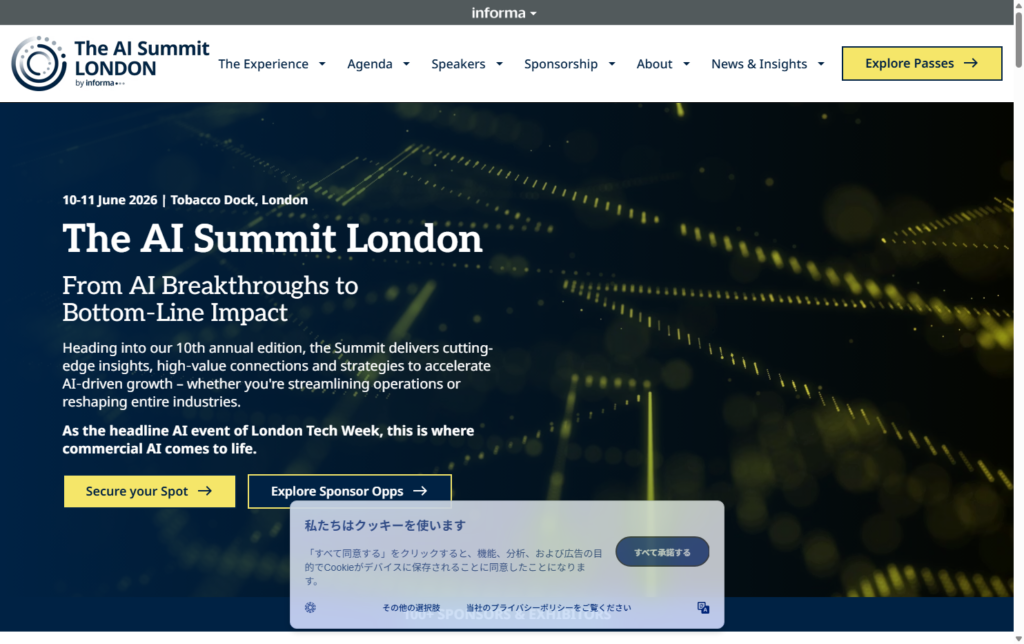Screen dimensions: 1024x644
Task: Open cookie settings gear icon in banner
Action: tap(310, 608)
